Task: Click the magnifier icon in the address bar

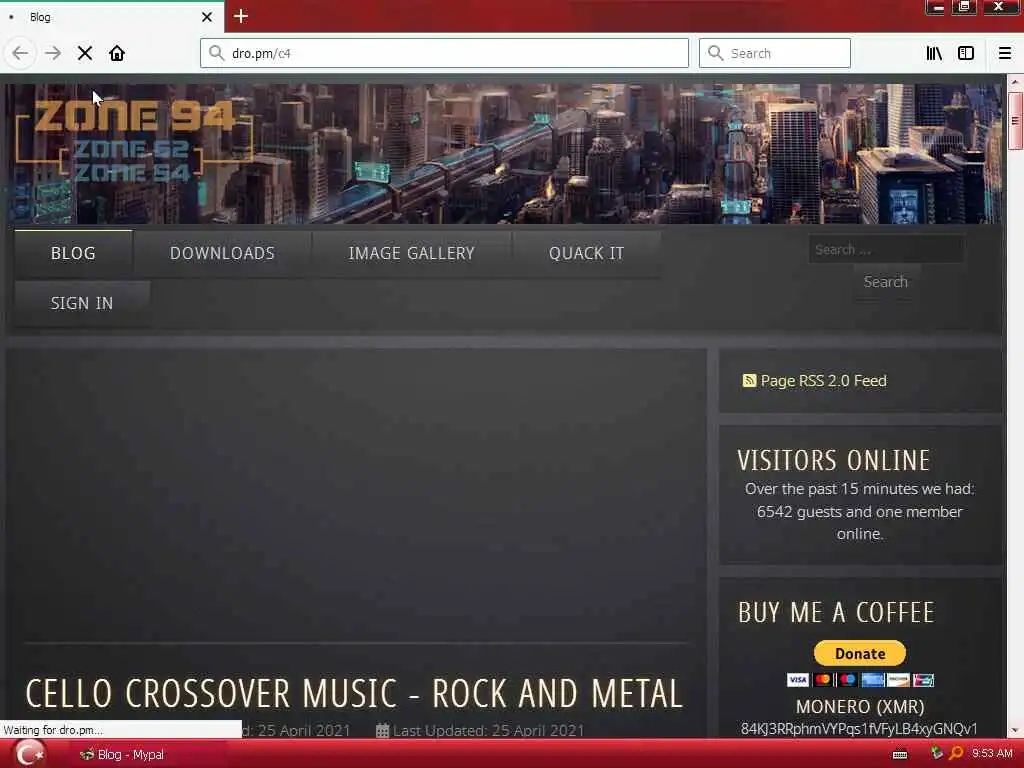Action: tap(217, 53)
